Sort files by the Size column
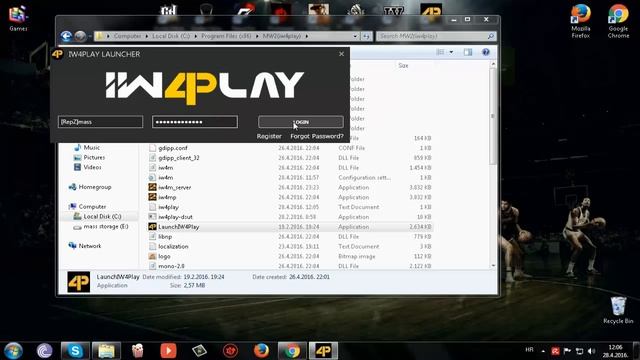Image resolution: width=640 pixels, height=360 pixels. (403, 65)
